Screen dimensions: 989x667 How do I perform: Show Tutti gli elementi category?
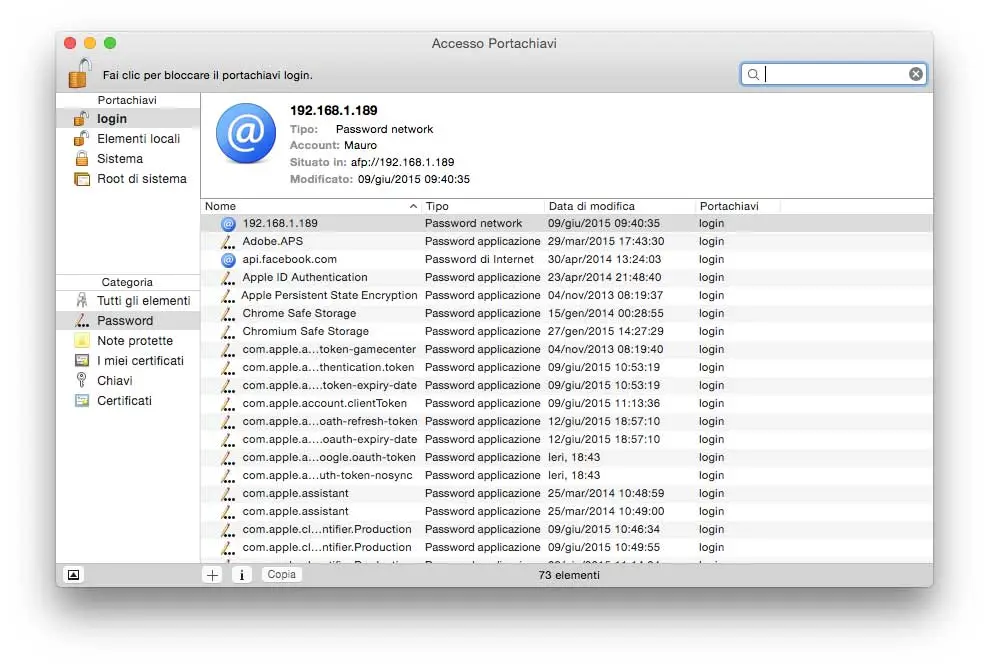click(x=143, y=301)
